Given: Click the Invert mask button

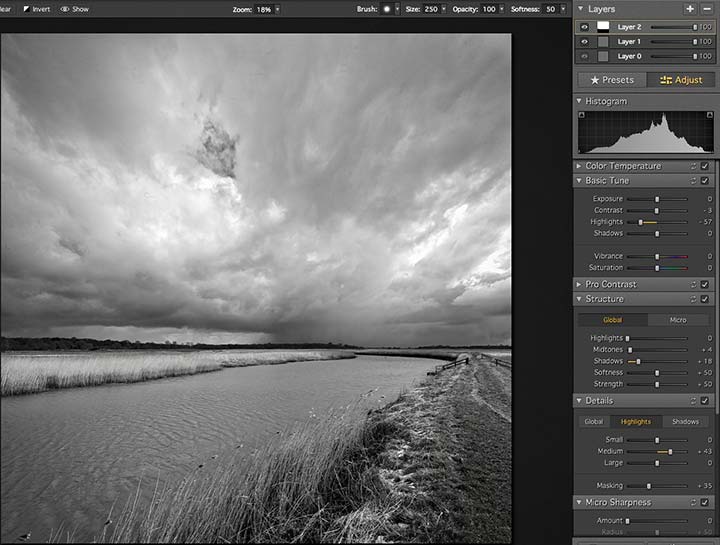Looking at the screenshot, I should coord(37,9).
